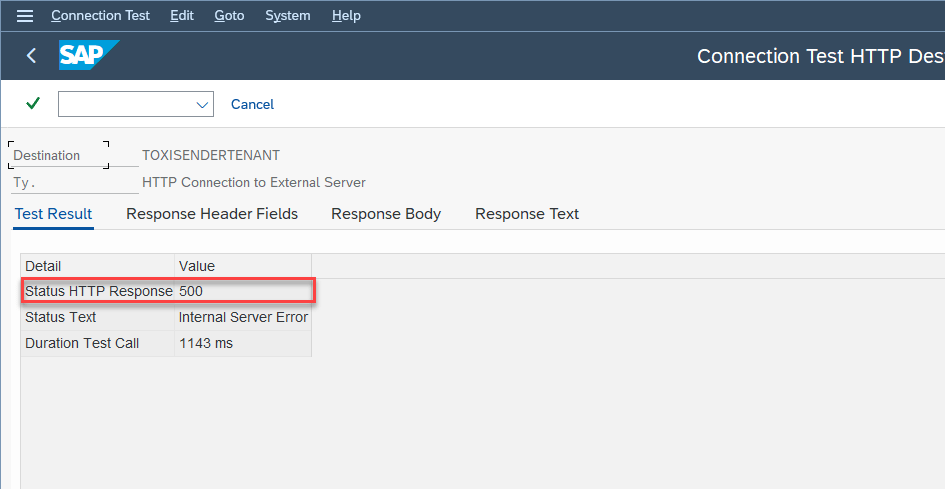Open the Help menu
945x489 pixels.
(346, 16)
